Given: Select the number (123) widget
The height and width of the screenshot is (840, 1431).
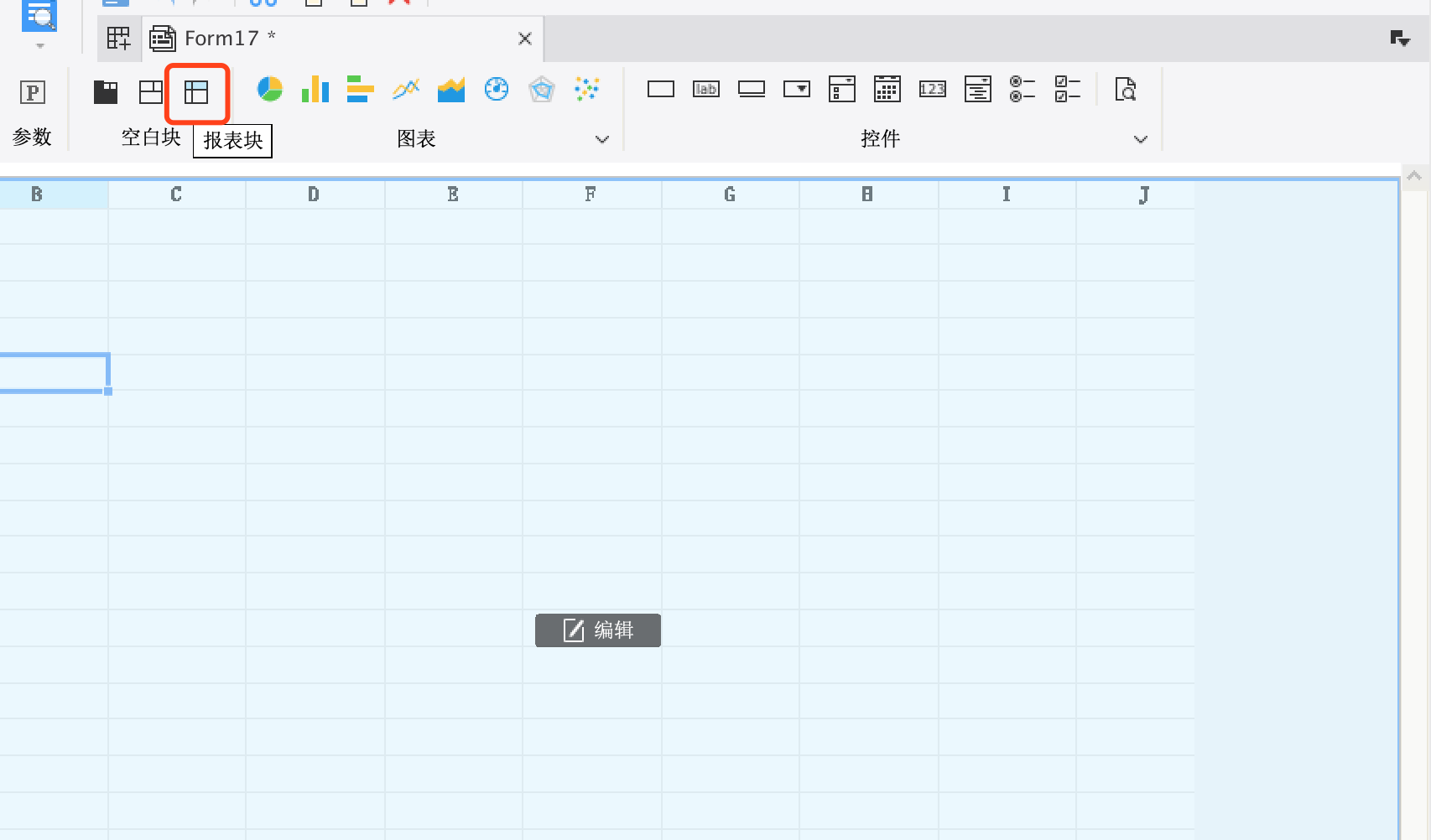Looking at the screenshot, I should [933, 89].
